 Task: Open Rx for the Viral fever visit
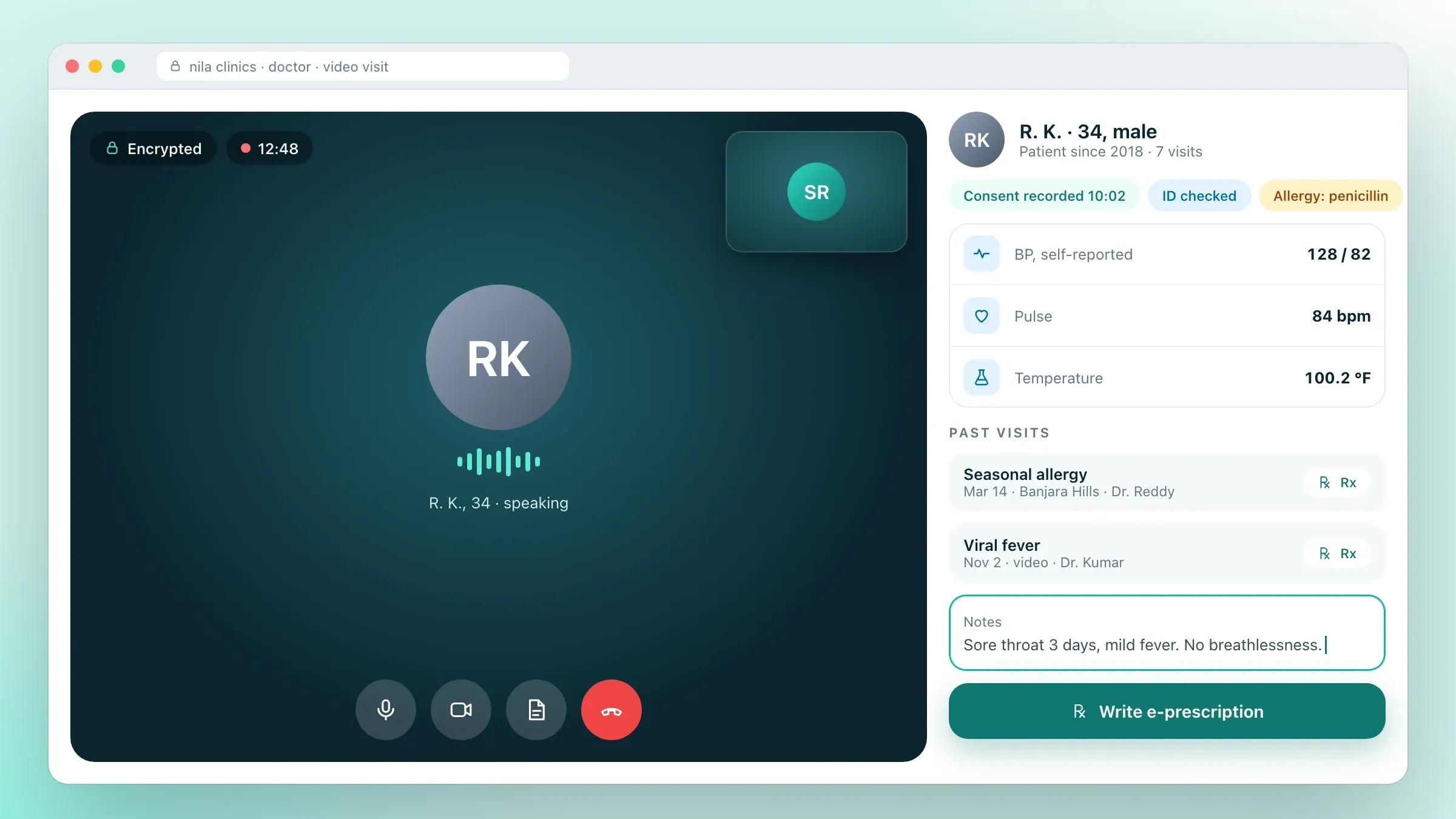[x=1337, y=553]
